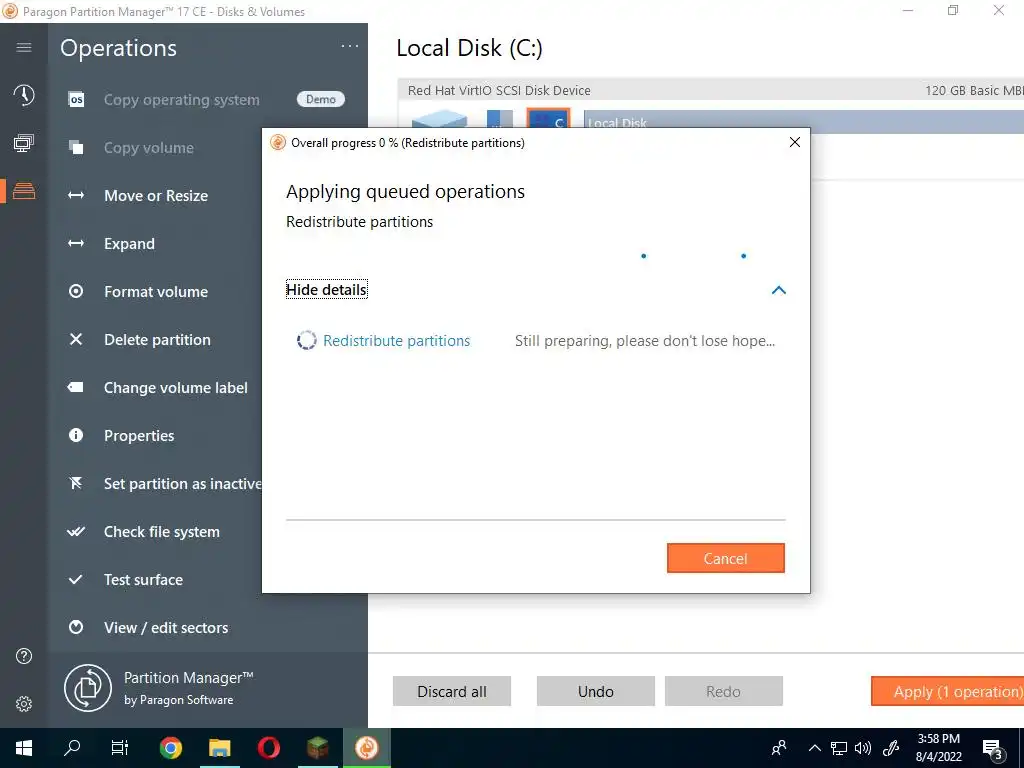
Task: Select Check file system operation
Action: (162, 532)
